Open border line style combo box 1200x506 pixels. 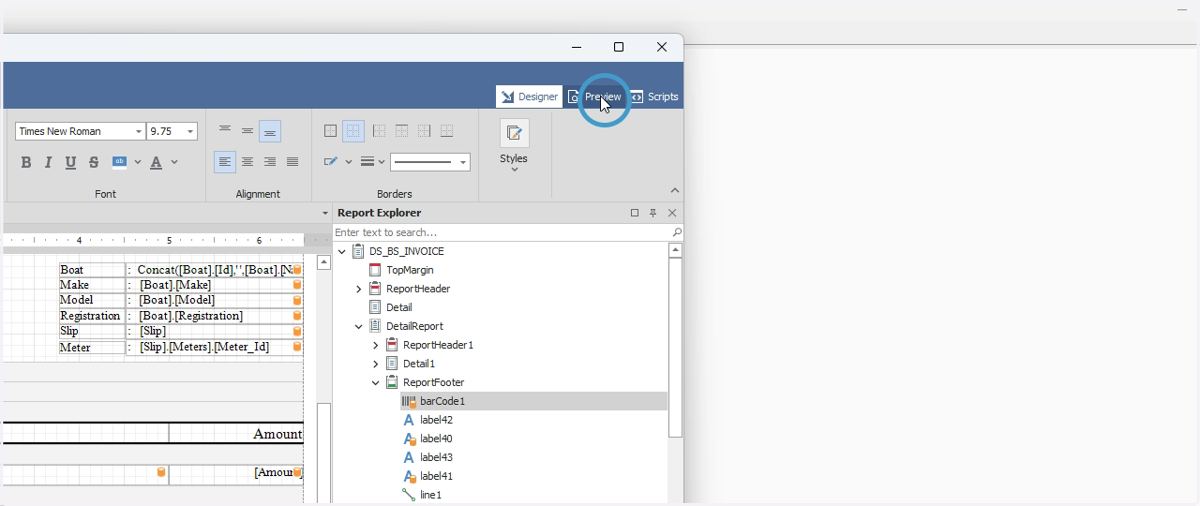430,162
